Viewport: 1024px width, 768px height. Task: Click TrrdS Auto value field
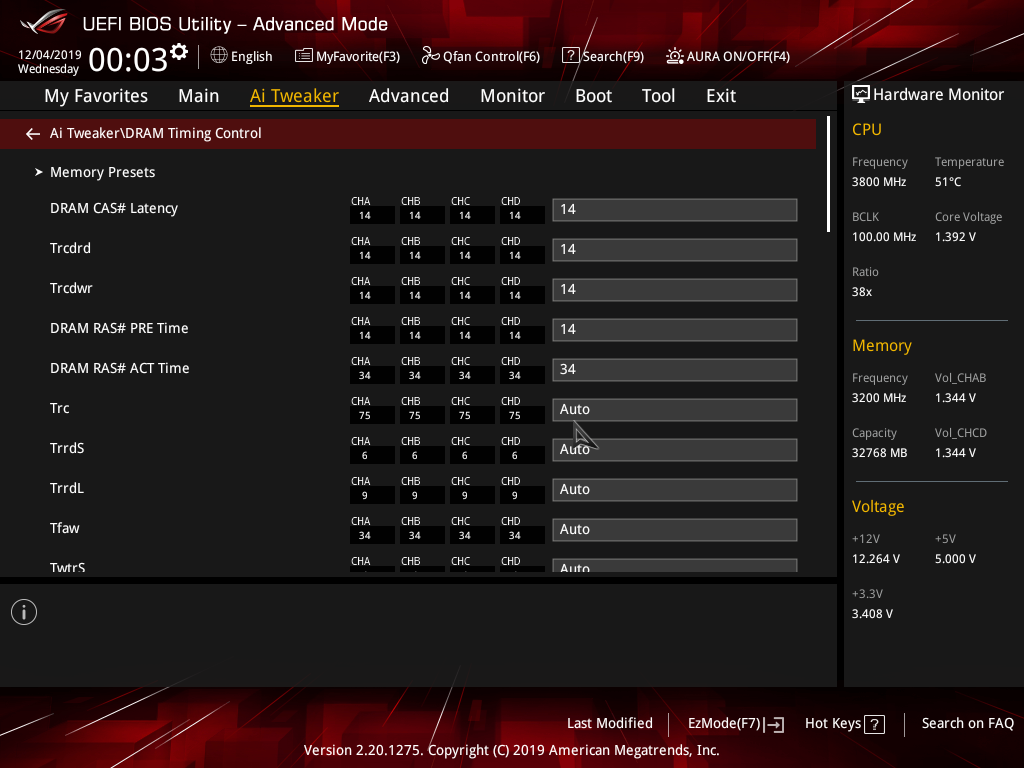pos(675,449)
